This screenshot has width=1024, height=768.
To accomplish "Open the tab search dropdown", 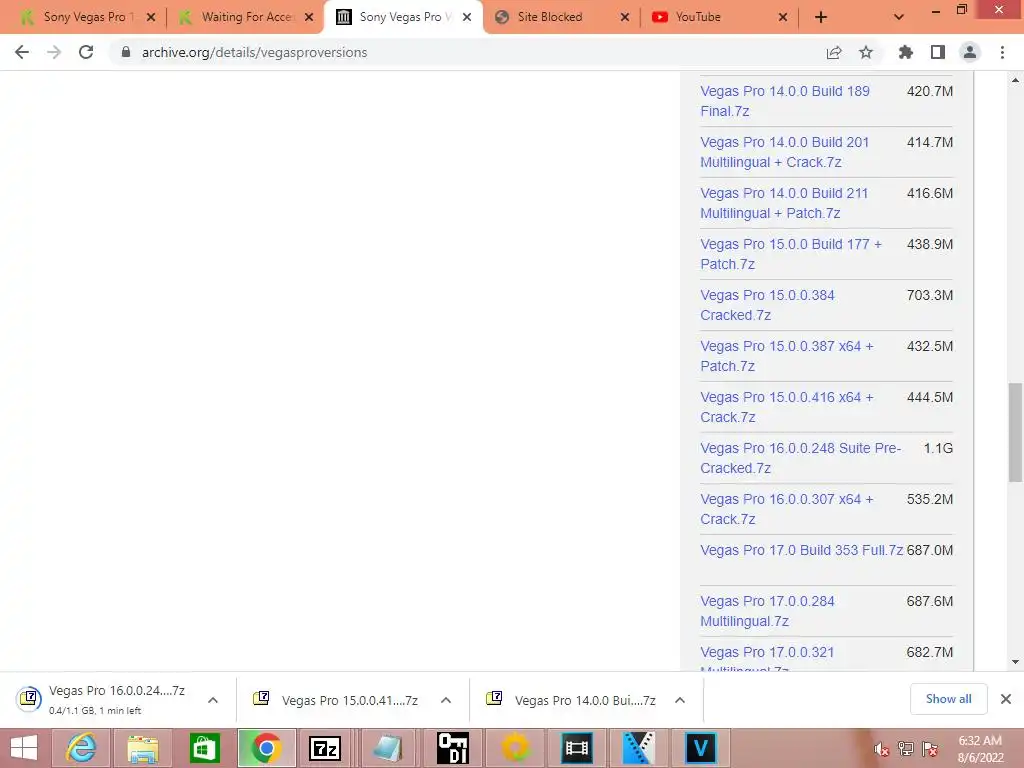I will click(x=899, y=18).
